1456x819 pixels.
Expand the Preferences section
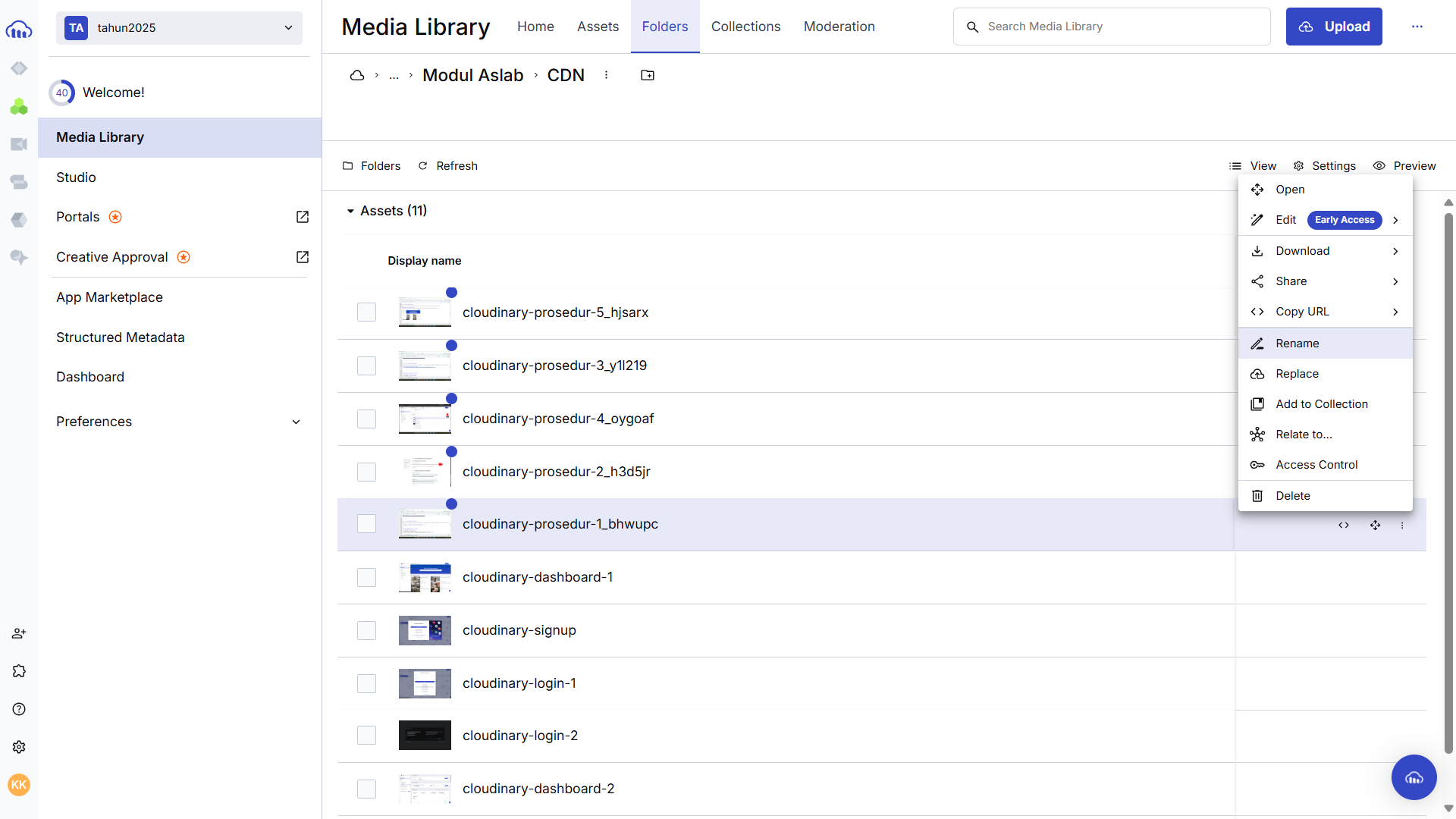[179, 422]
